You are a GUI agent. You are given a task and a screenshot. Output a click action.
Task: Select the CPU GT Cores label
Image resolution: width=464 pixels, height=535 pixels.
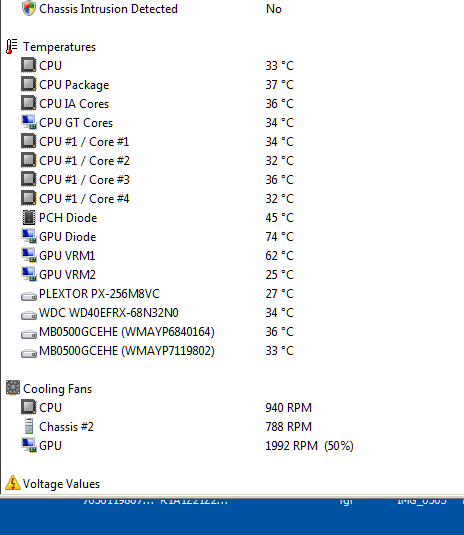coord(76,123)
